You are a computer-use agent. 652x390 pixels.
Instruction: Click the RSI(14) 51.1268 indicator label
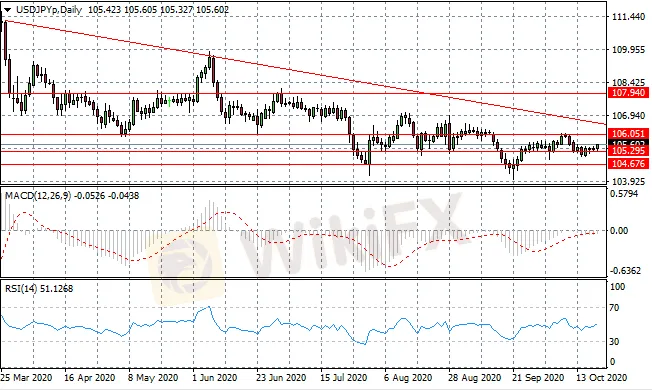pos(39,288)
